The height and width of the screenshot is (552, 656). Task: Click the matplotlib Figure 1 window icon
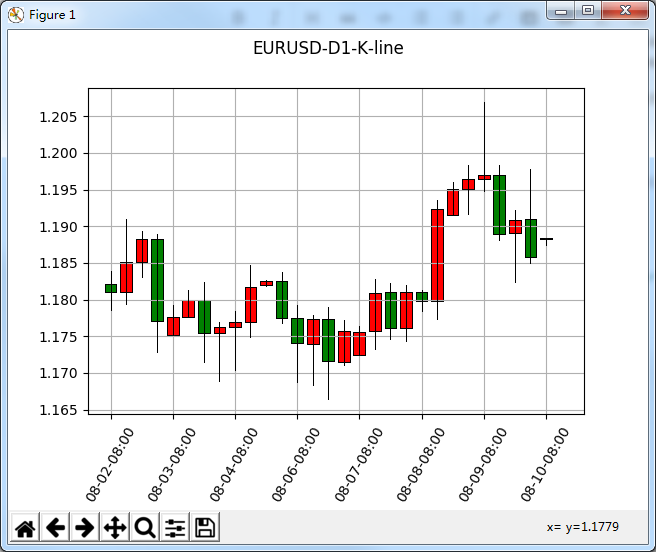pyautogui.click(x=15, y=15)
